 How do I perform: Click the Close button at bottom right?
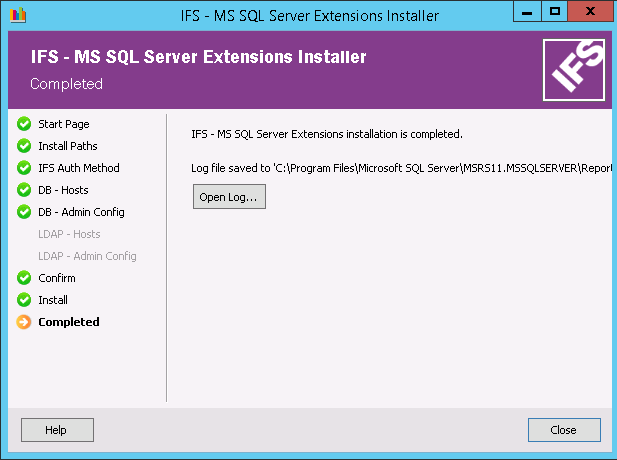[563, 430]
